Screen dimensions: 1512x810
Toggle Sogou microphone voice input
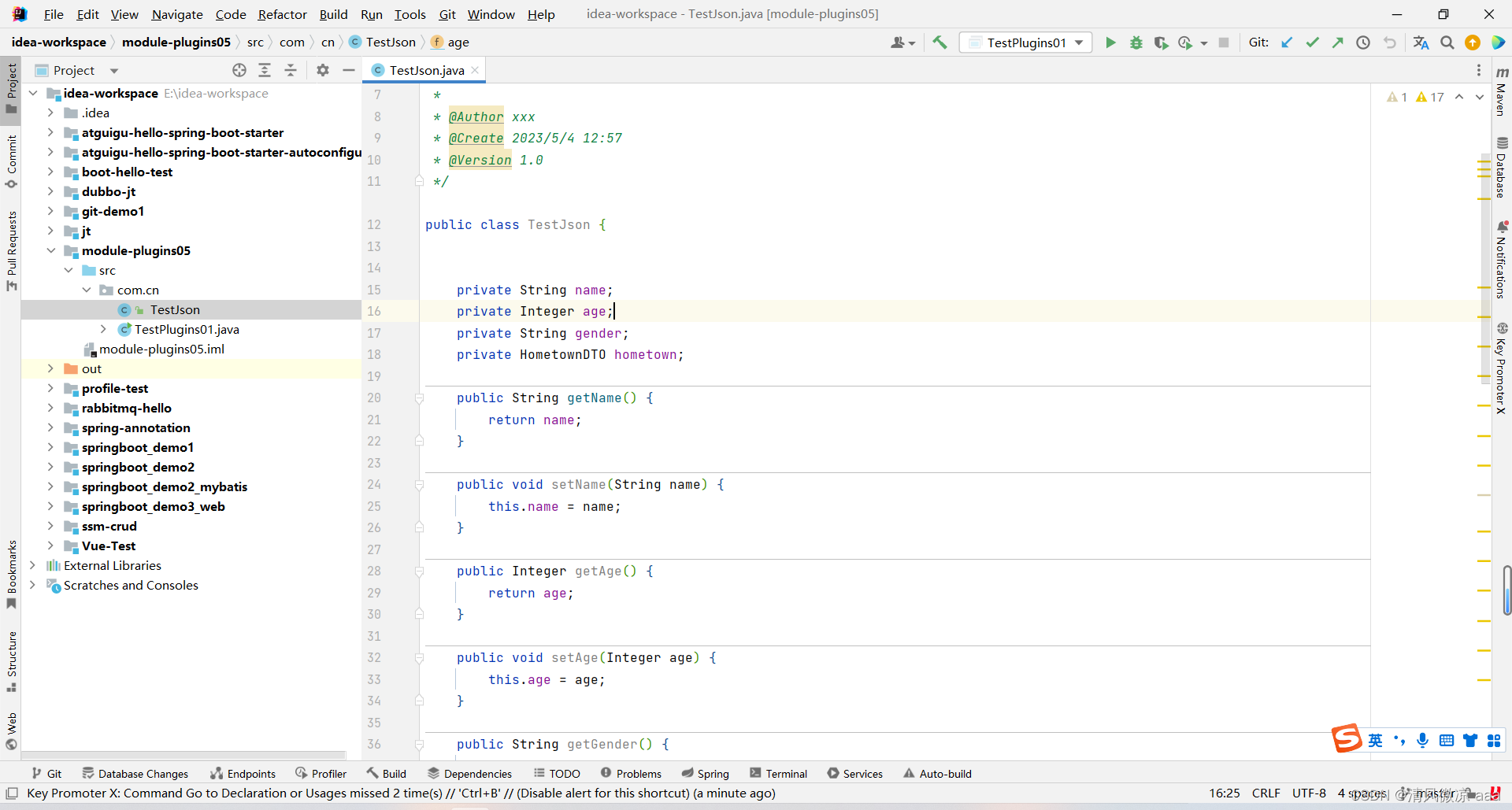(x=1422, y=741)
